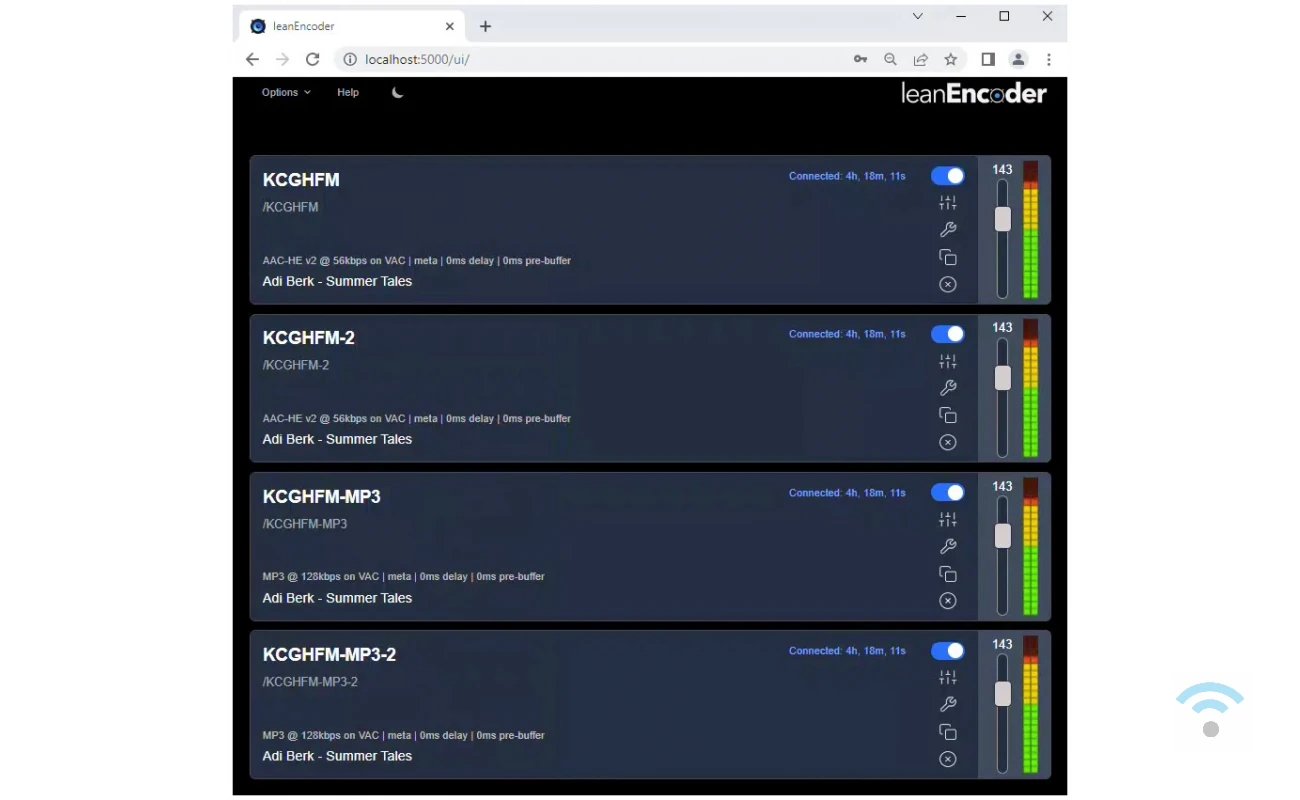Expand the Options dropdown menu
The image size is (1300, 800).
pyautogui.click(x=285, y=92)
